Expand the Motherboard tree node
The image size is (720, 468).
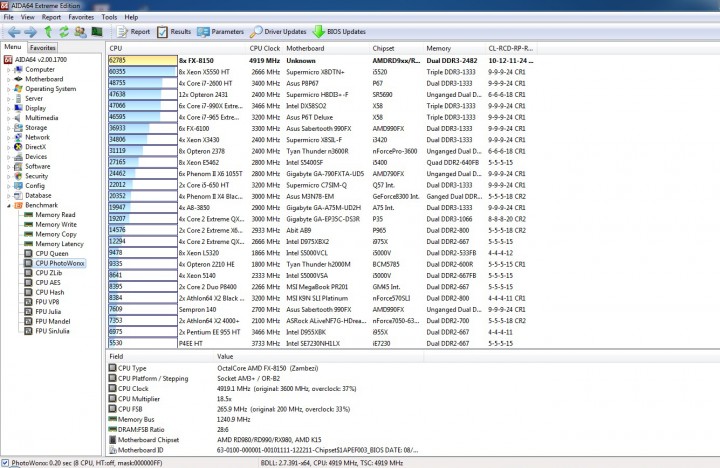[x=8, y=79]
